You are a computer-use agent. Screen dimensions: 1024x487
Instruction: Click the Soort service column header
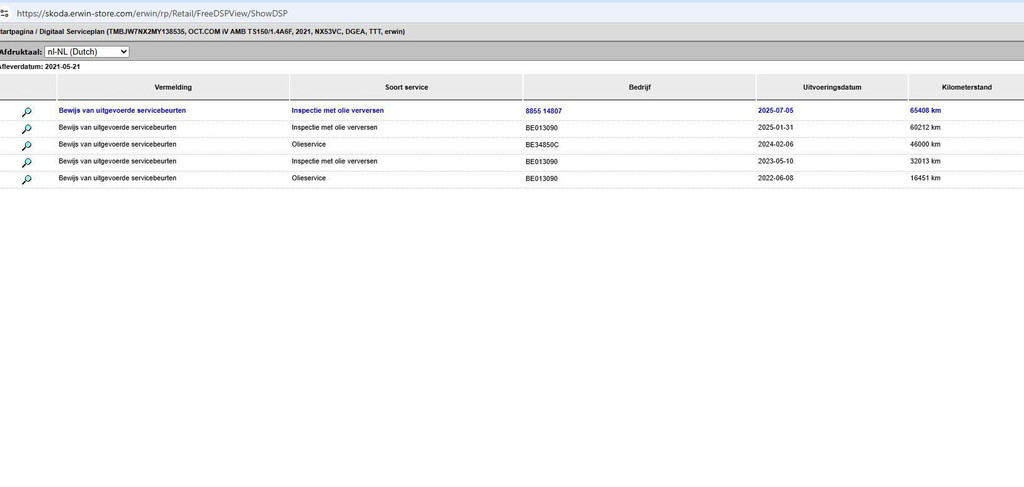coord(406,87)
